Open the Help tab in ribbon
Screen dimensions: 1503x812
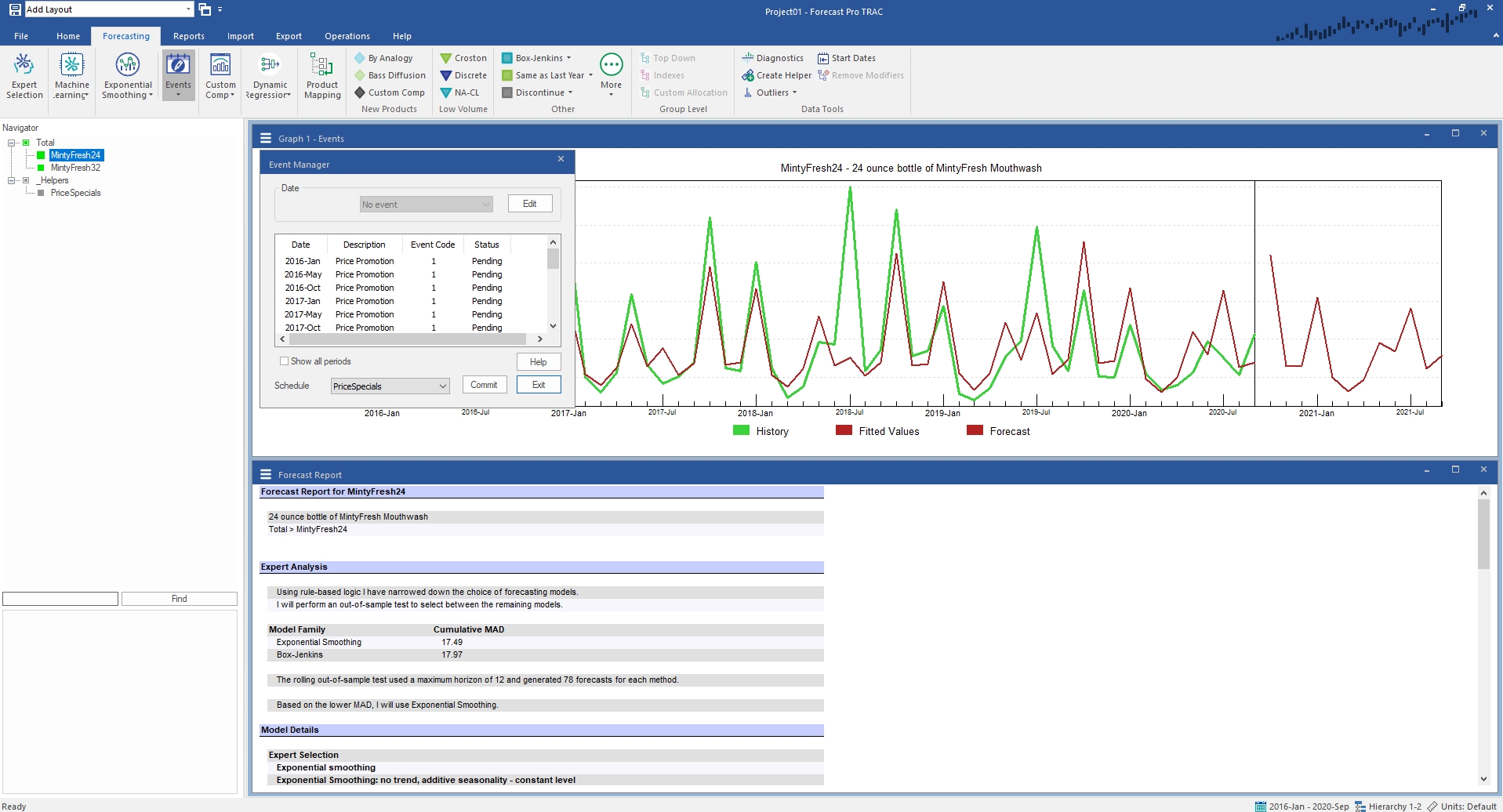coord(402,36)
